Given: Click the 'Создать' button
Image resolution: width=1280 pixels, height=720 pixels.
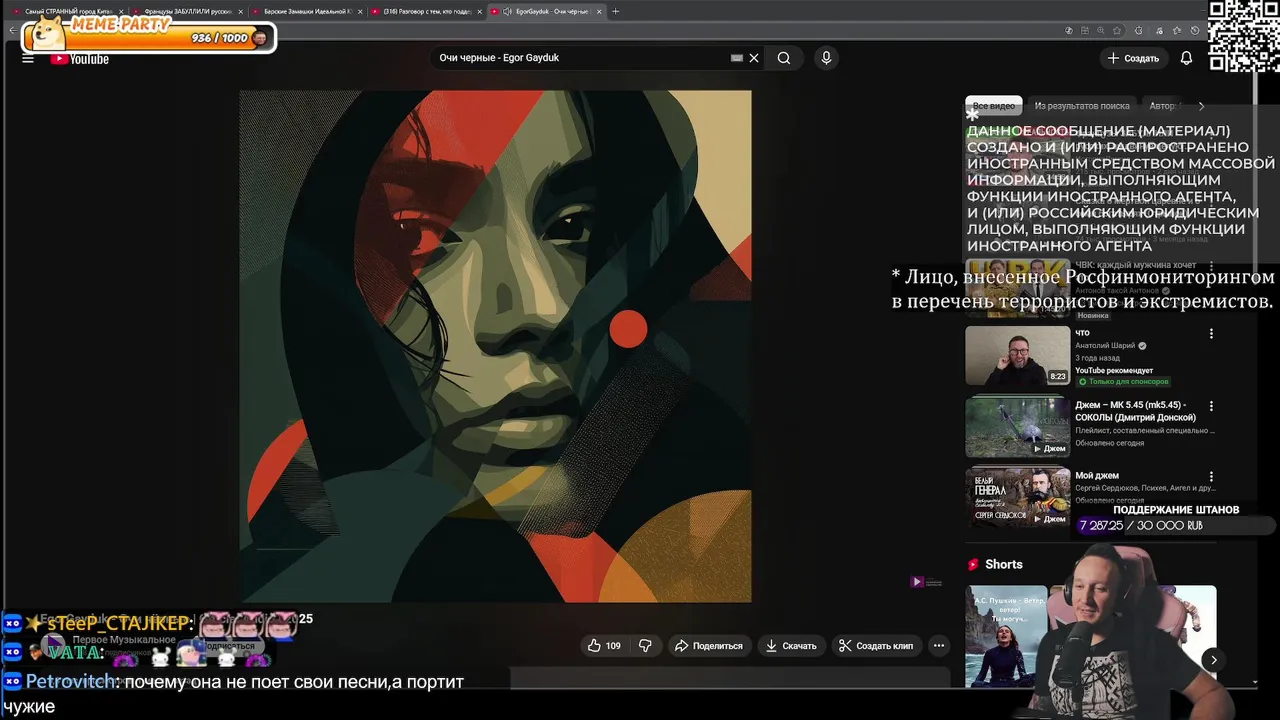Looking at the screenshot, I should click(x=1132, y=58).
